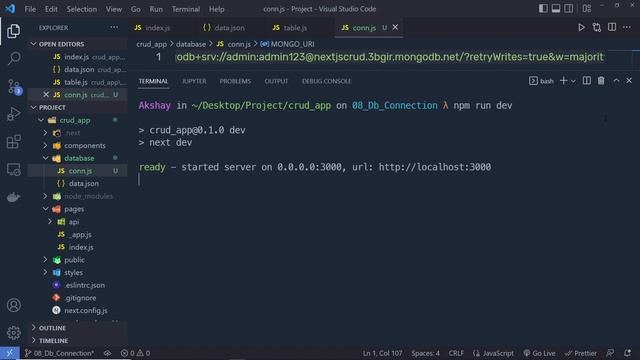Expand the api folder

click(50, 222)
